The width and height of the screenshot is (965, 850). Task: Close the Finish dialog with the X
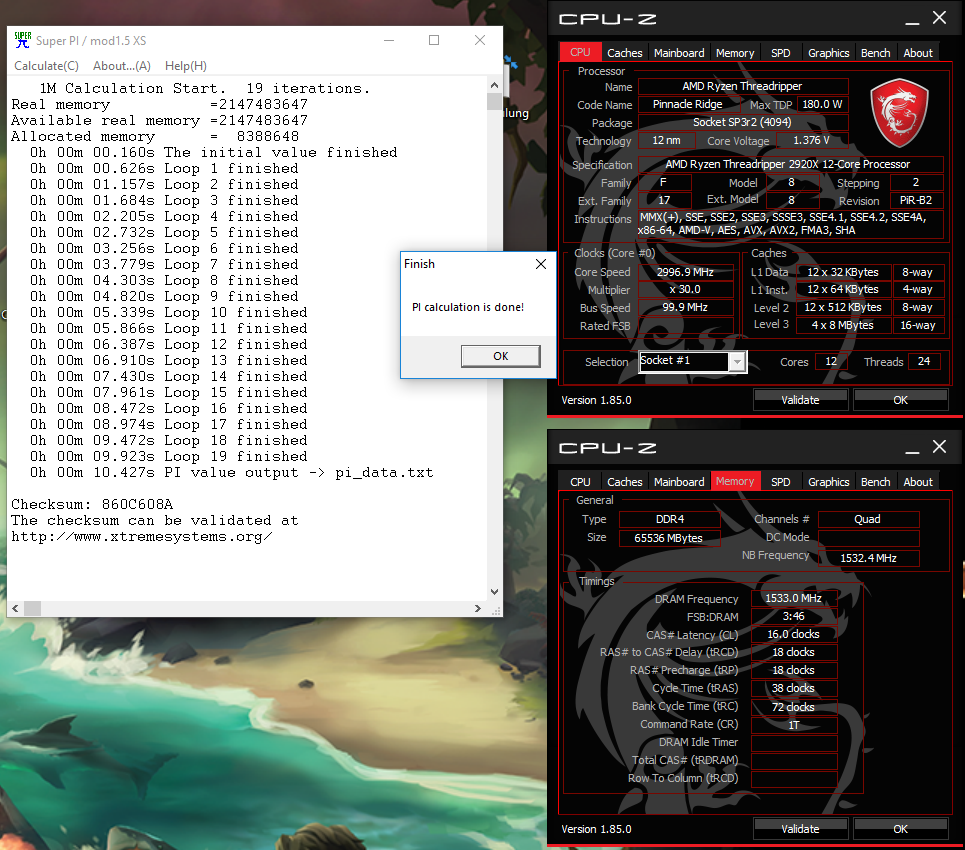click(x=540, y=264)
